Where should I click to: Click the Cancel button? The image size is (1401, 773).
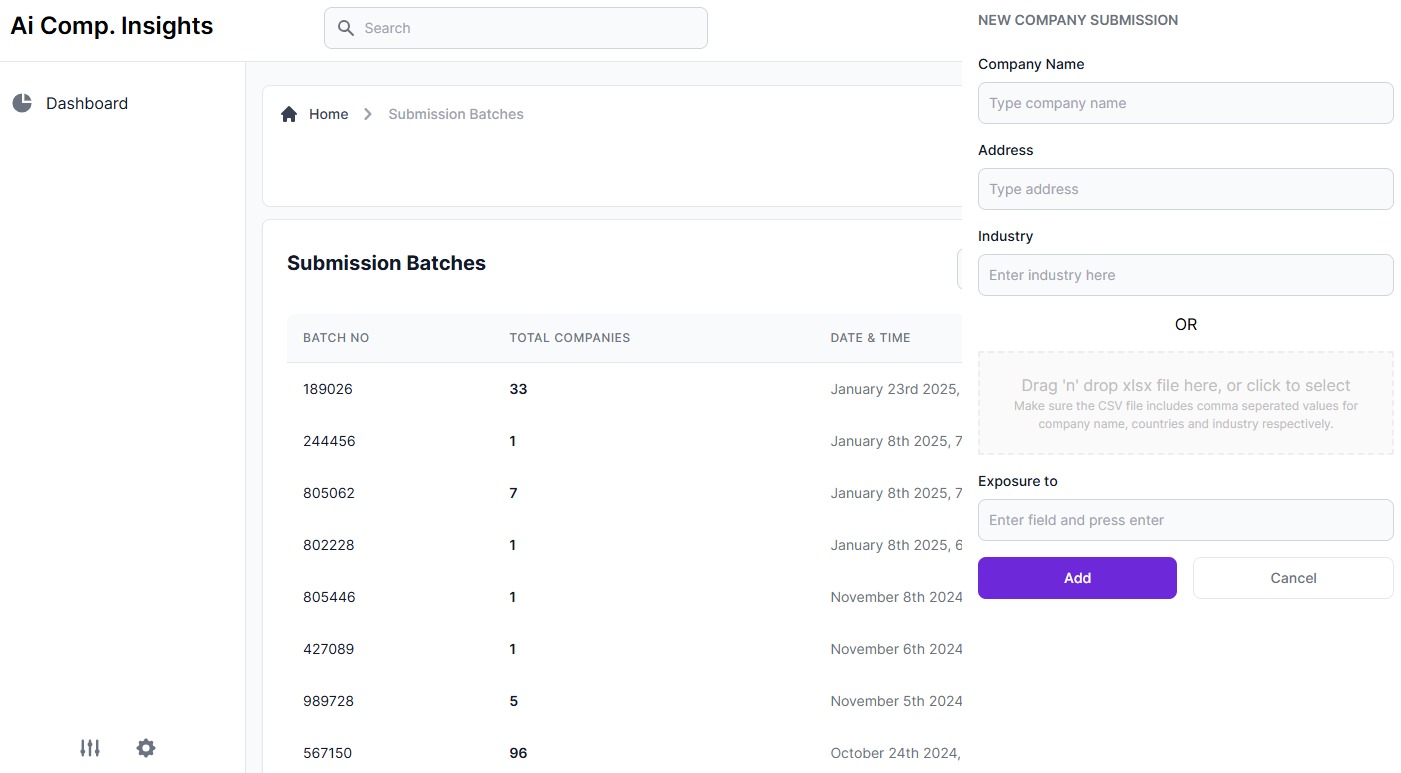[1293, 578]
